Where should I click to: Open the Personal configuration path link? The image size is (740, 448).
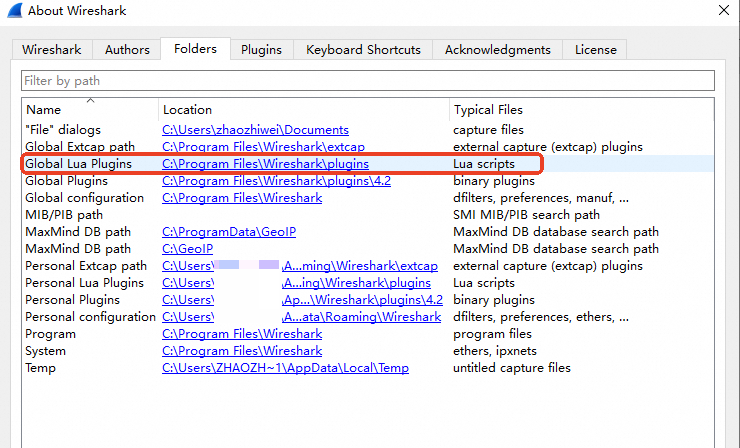coord(302,317)
